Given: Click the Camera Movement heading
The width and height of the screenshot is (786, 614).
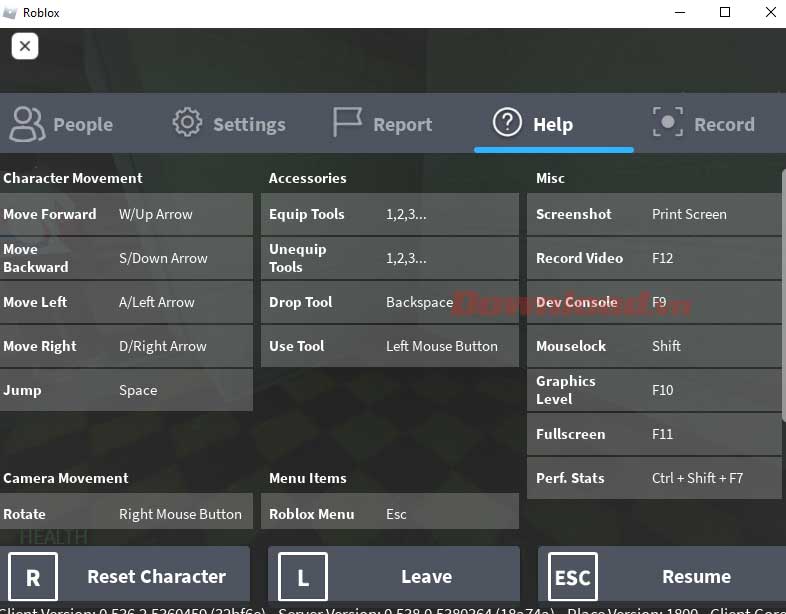Looking at the screenshot, I should pos(66,478).
